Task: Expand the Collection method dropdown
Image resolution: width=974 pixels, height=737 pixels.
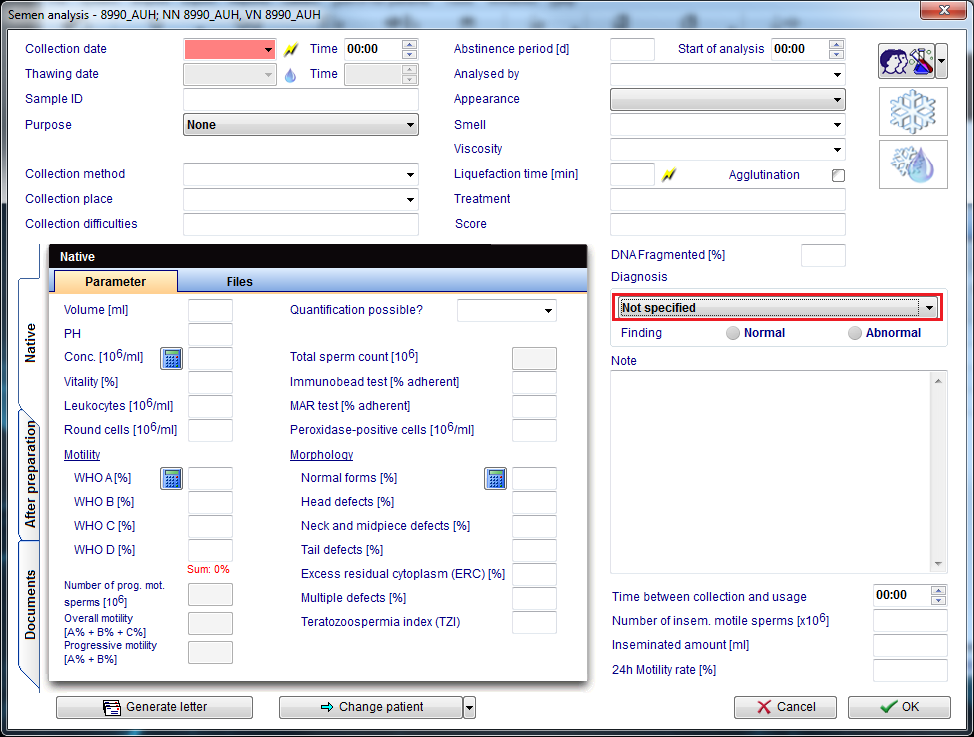Action: 410,175
